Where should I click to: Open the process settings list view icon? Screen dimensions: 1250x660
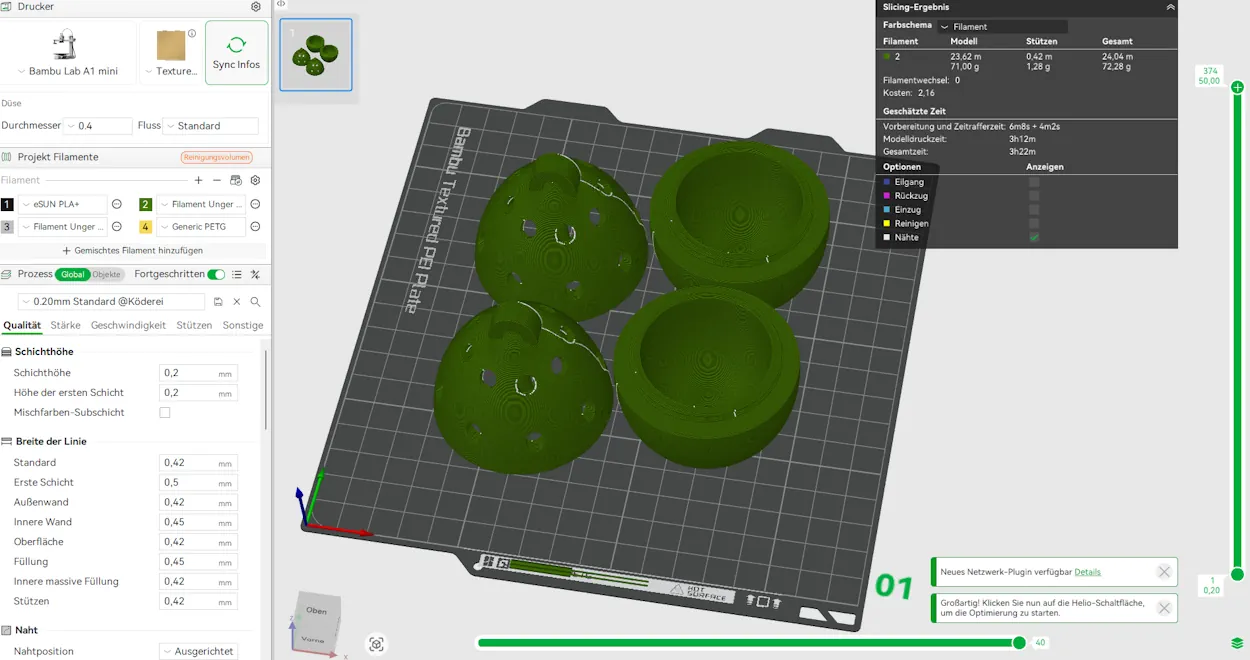pyautogui.click(x=237, y=274)
